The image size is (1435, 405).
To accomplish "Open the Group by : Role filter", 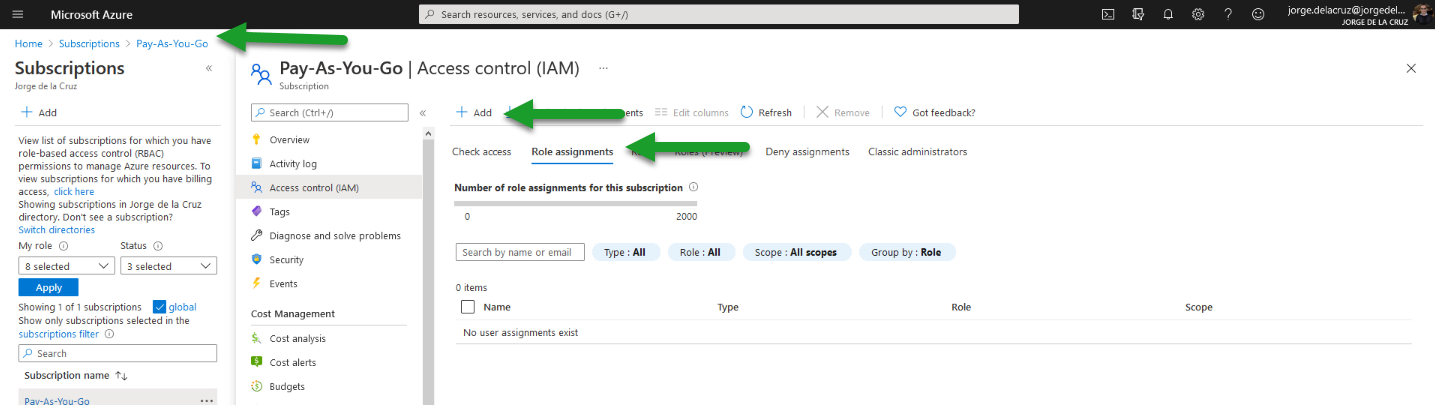I will point(907,252).
